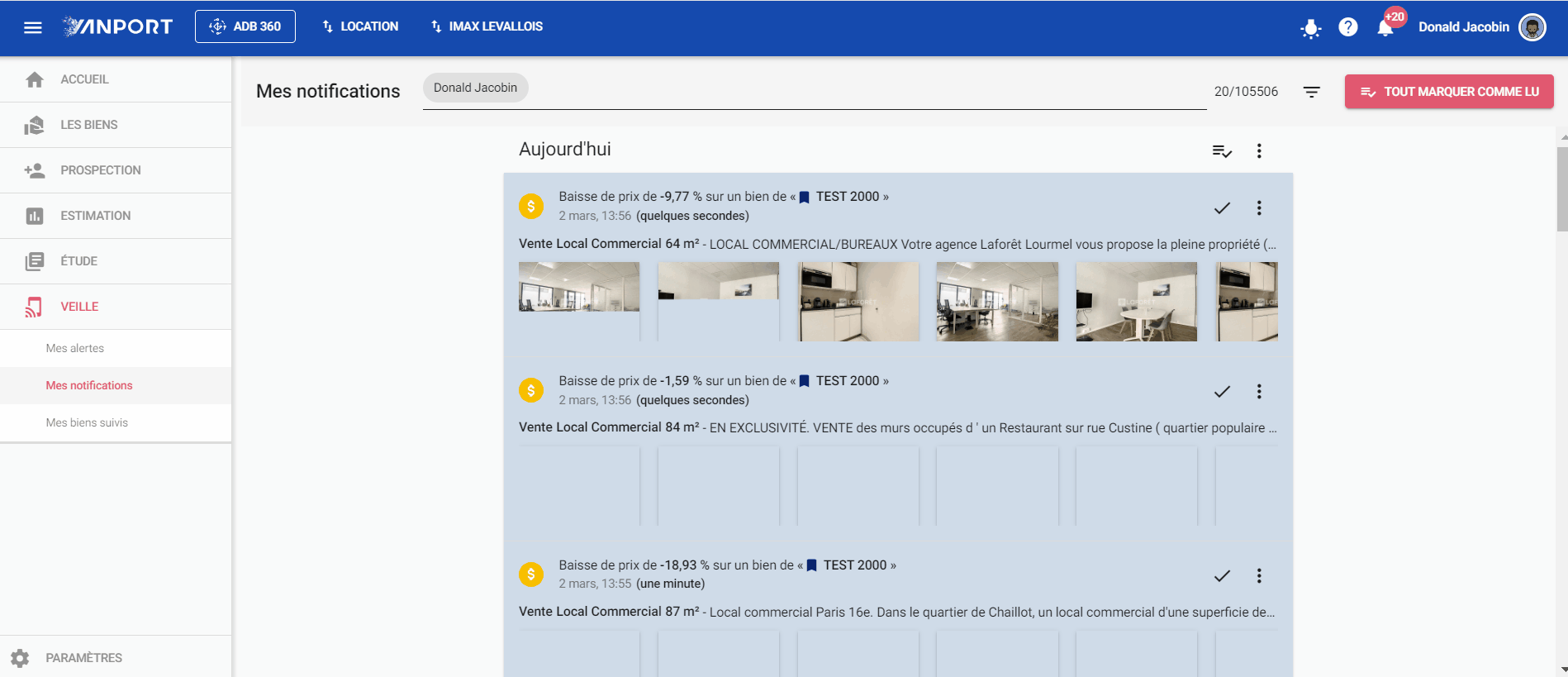Open ÉTUDE section
Screen dimensions: 1568x677
pyautogui.click(x=116, y=261)
